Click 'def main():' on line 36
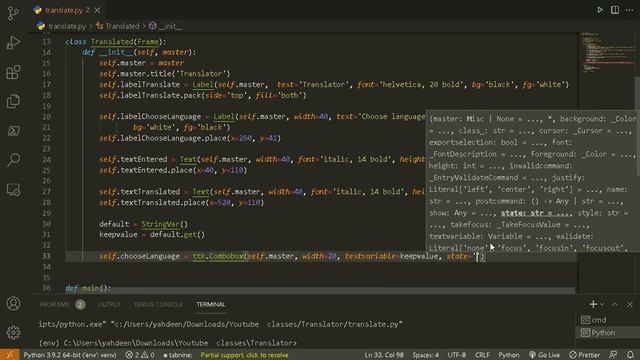Viewport: 640px width, 360px height. tap(88, 288)
